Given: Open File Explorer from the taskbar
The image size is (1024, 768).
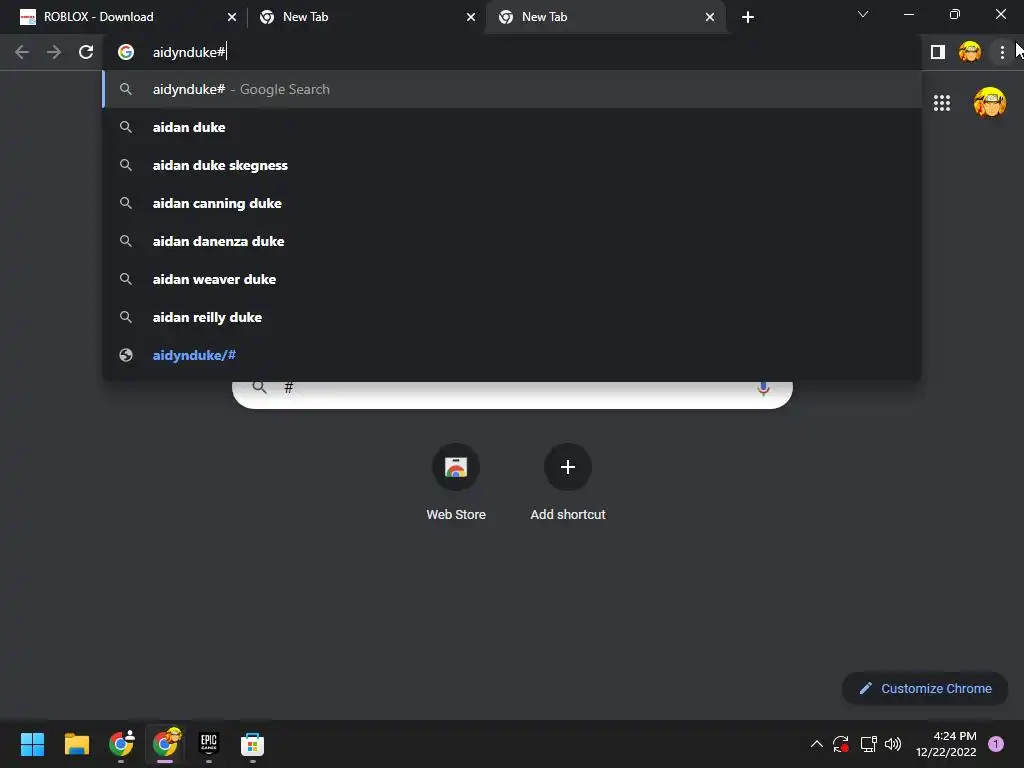Looking at the screenshot, I should (x=76, y=744).
